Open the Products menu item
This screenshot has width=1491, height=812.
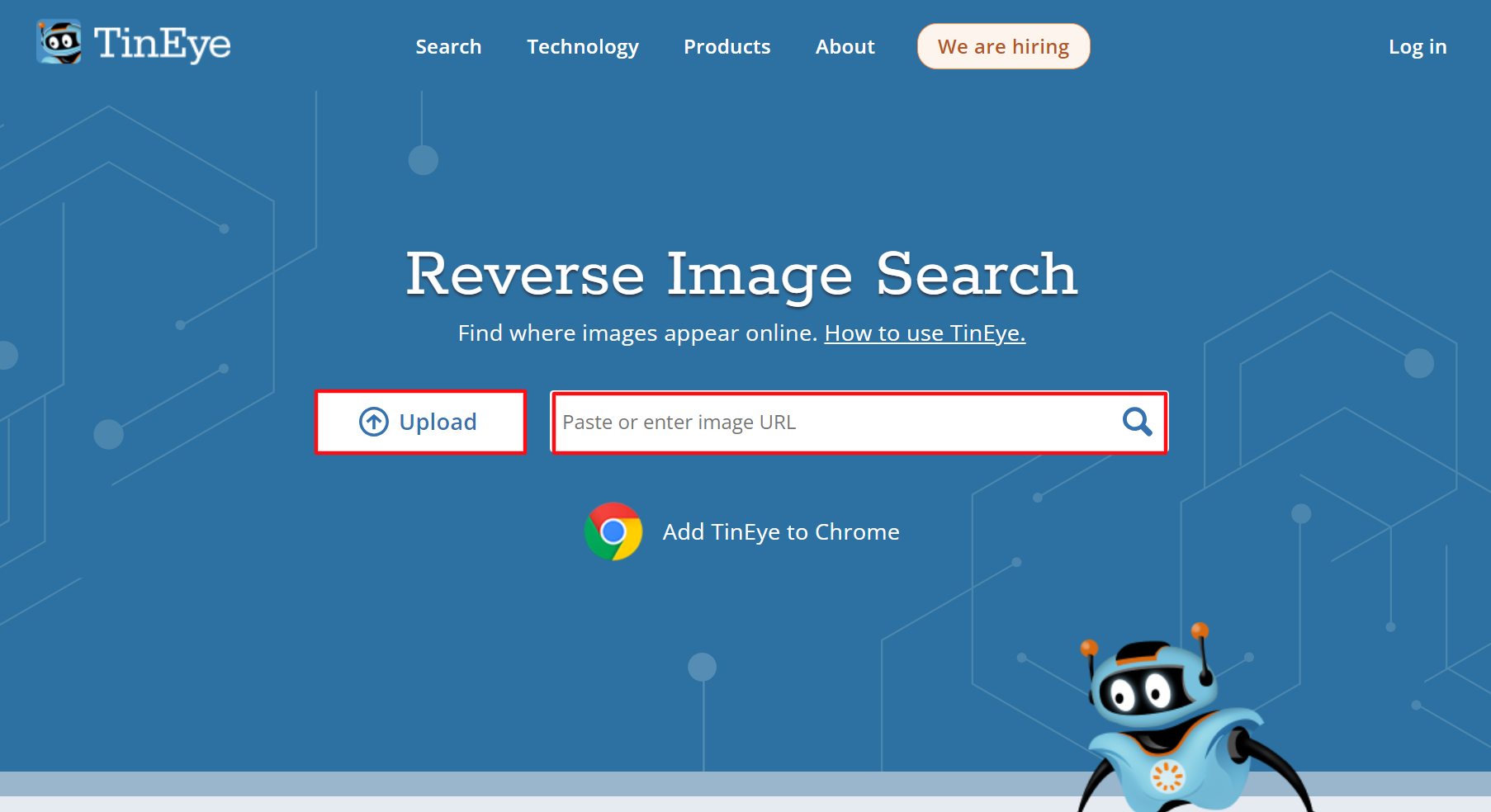(x=727, y=47)
